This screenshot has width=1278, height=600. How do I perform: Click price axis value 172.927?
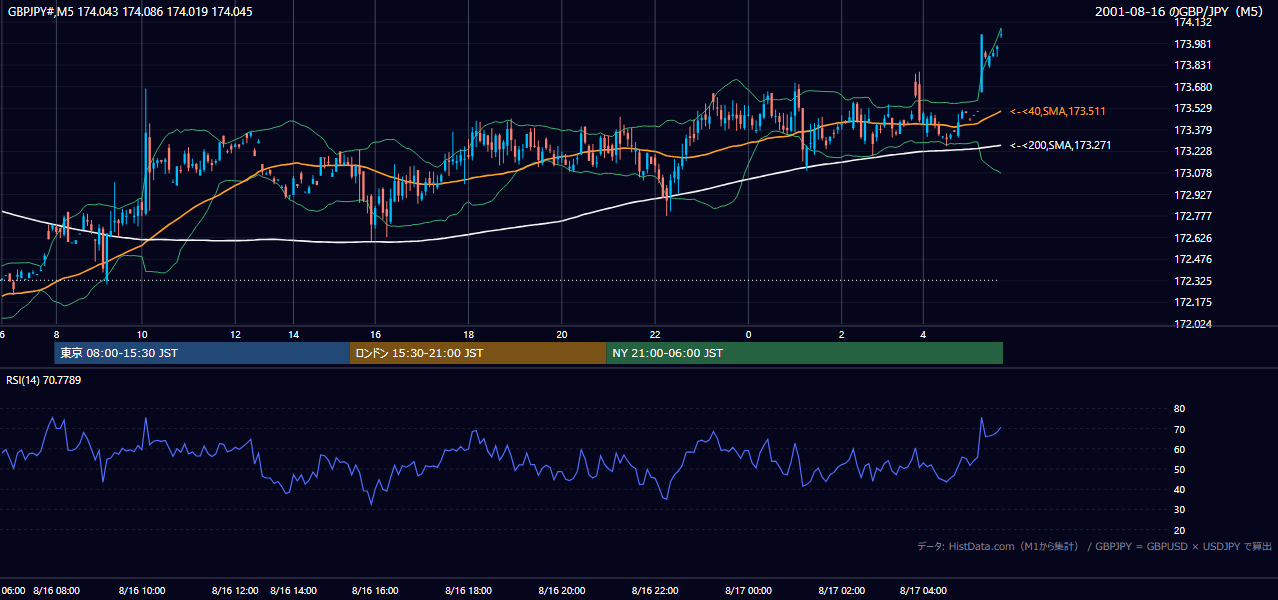1193,195
